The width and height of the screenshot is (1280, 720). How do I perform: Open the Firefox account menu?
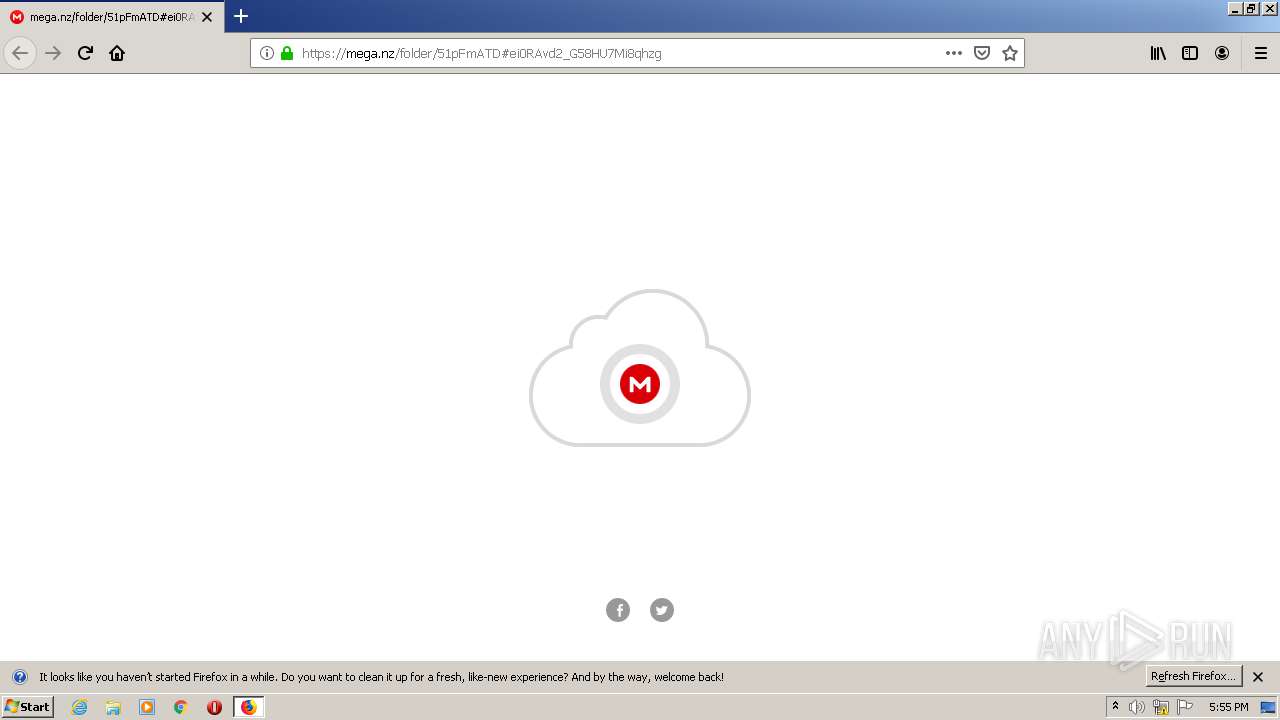[x=1222, y=53]
